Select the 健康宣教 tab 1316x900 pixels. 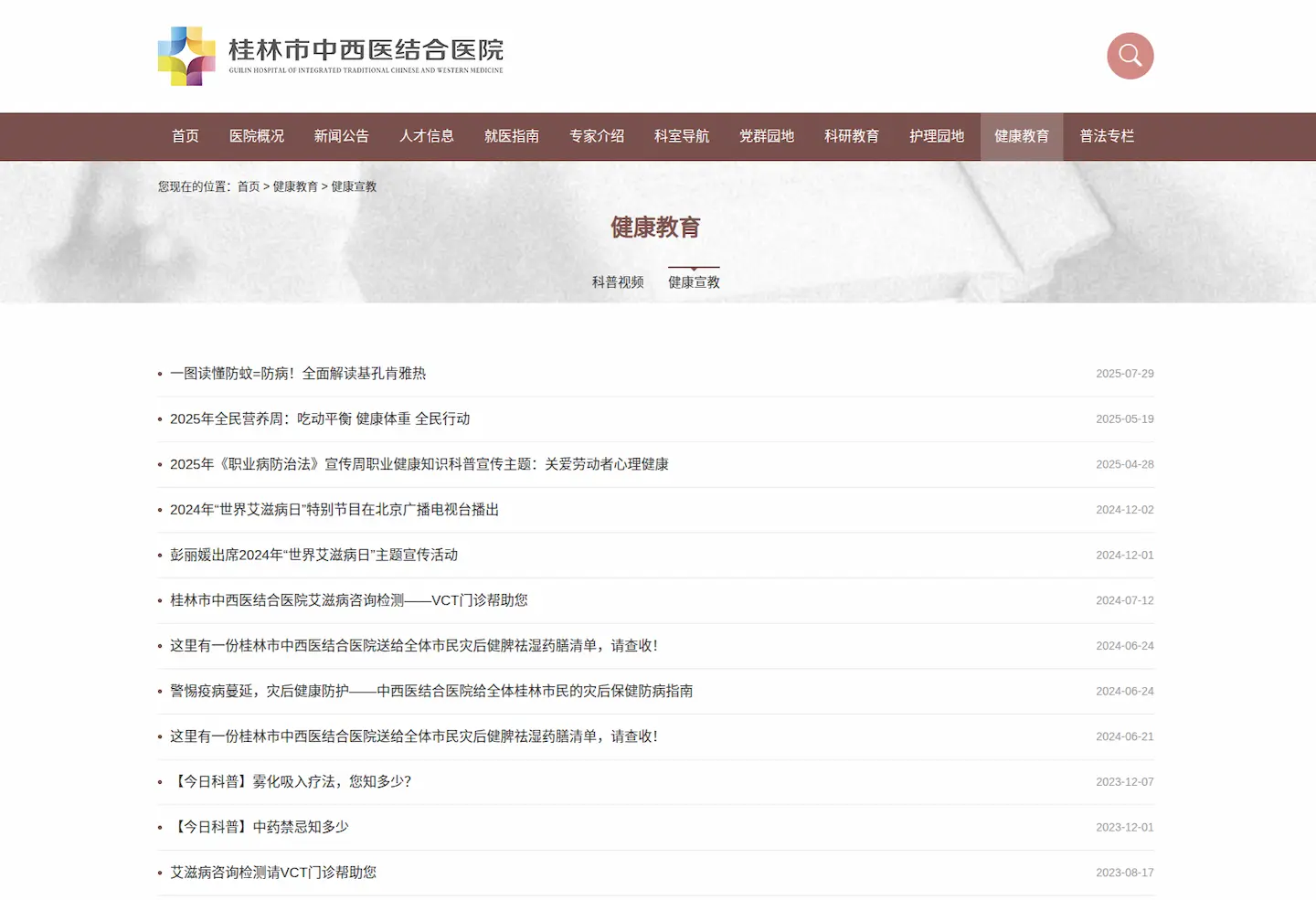(x=694, y=282)
